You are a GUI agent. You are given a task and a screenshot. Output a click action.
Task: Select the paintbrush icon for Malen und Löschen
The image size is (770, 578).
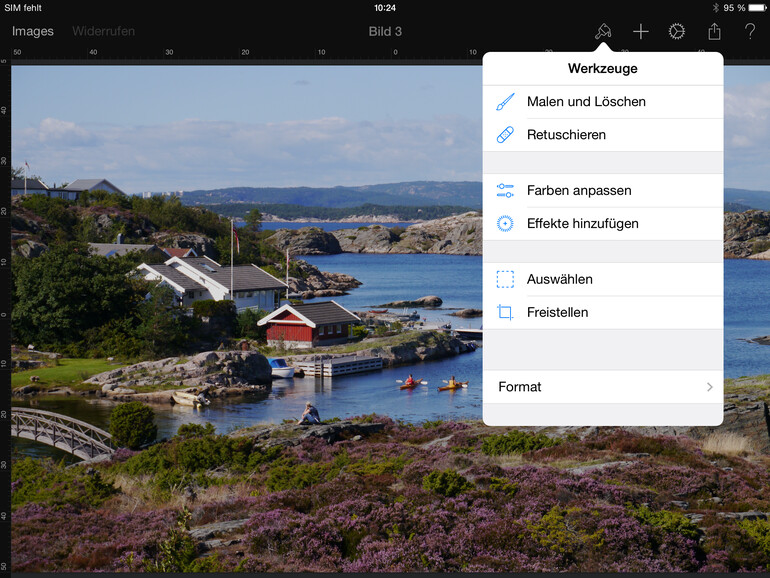pyautogui.click(x=505, y=102)
